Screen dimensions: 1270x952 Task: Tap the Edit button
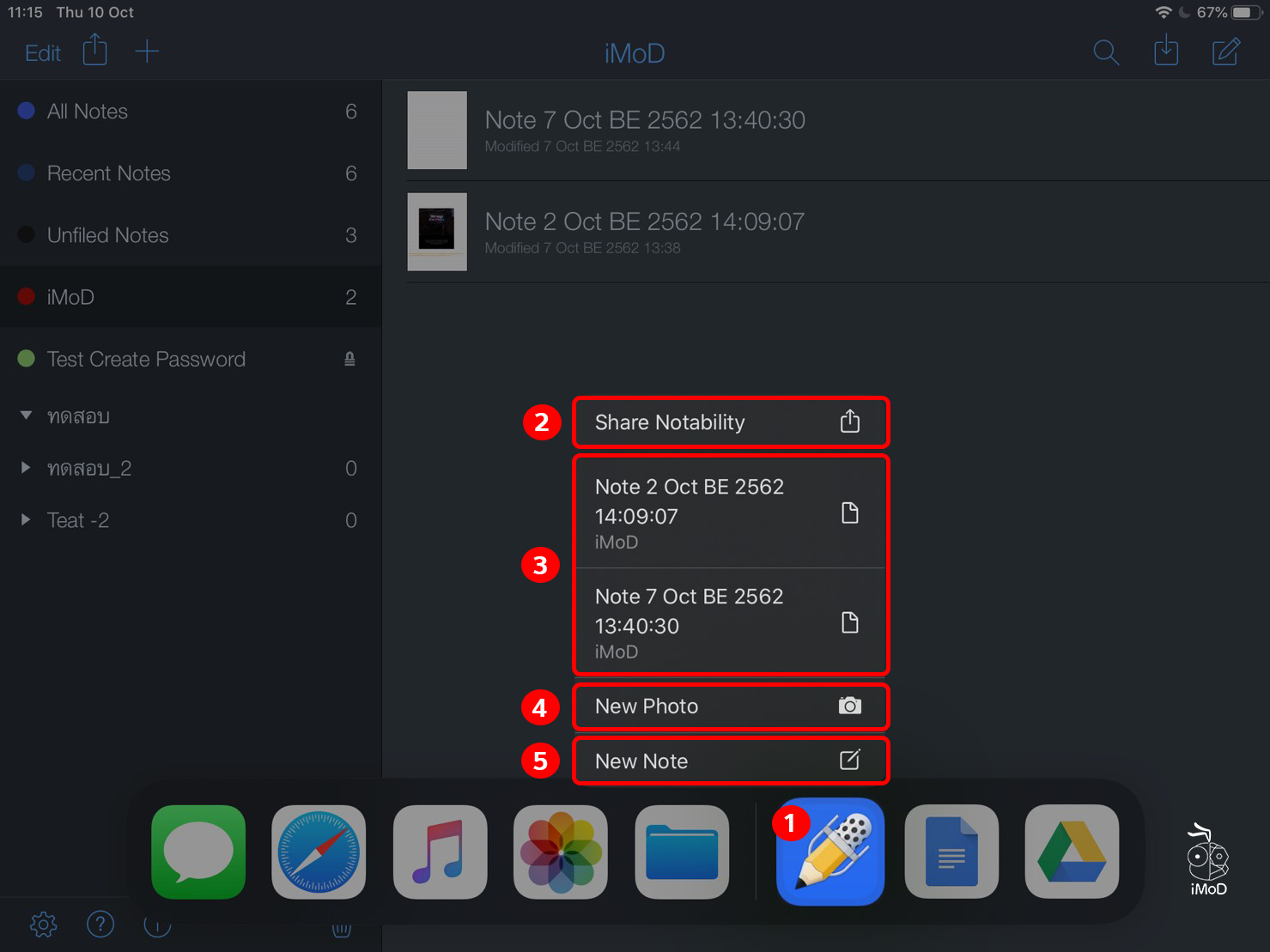[41, 52]
